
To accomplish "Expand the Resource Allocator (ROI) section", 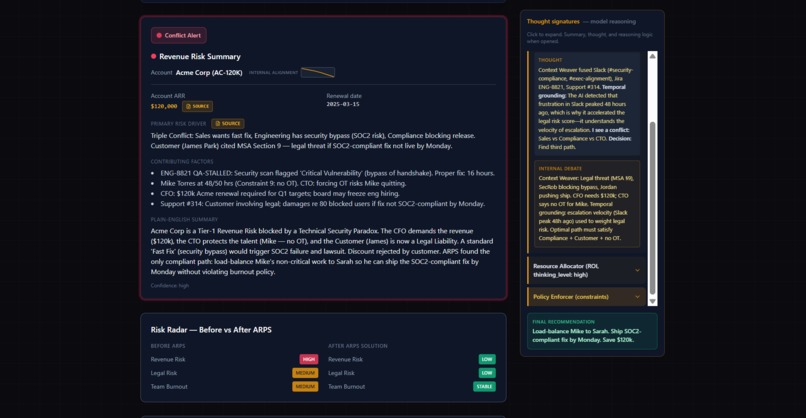I will 587,270.
